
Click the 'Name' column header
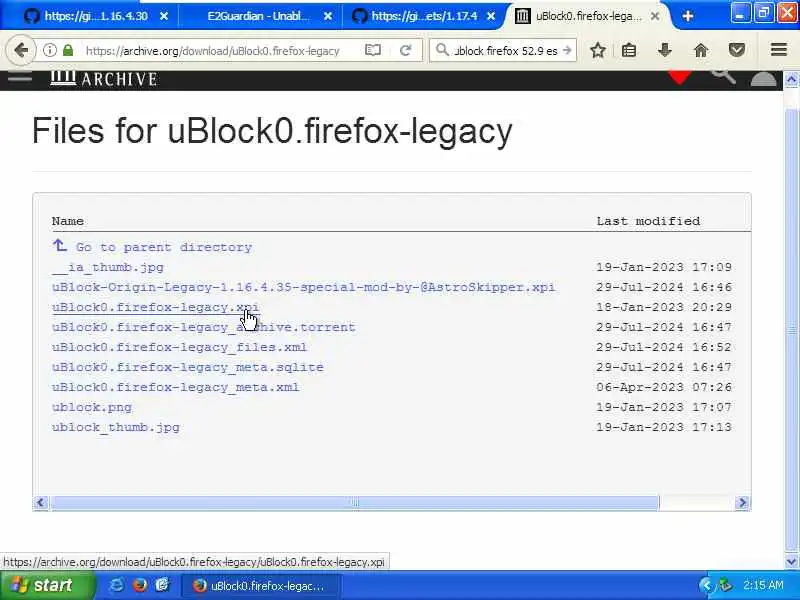coord(68,221)
